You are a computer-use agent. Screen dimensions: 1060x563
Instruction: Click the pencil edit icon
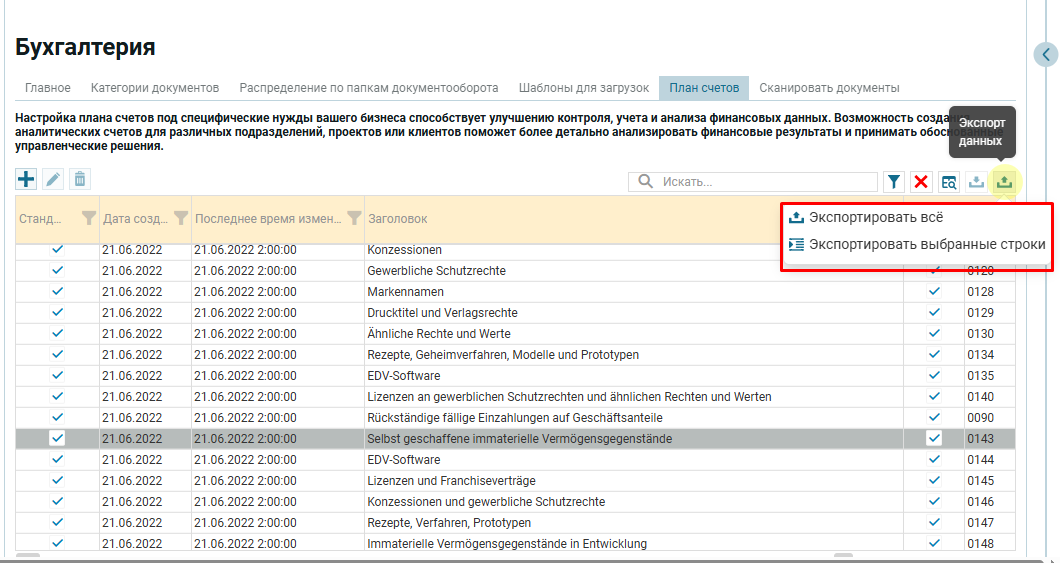pos(53,179)
